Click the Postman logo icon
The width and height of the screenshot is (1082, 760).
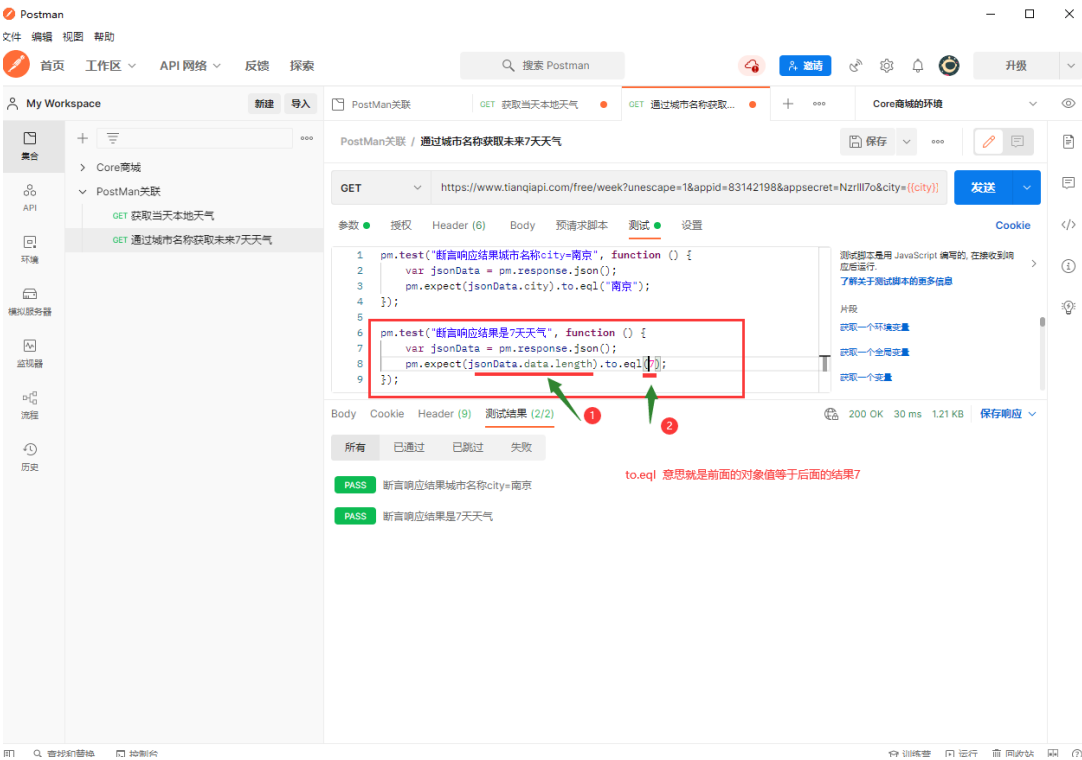[x=16, y=65]
